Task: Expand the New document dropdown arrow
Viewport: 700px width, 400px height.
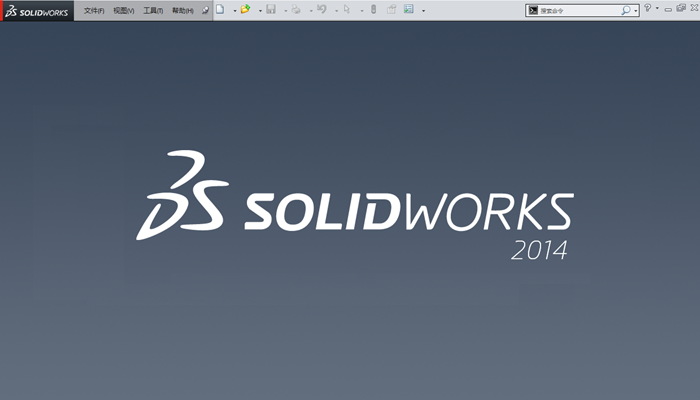Action: [235, 11]
